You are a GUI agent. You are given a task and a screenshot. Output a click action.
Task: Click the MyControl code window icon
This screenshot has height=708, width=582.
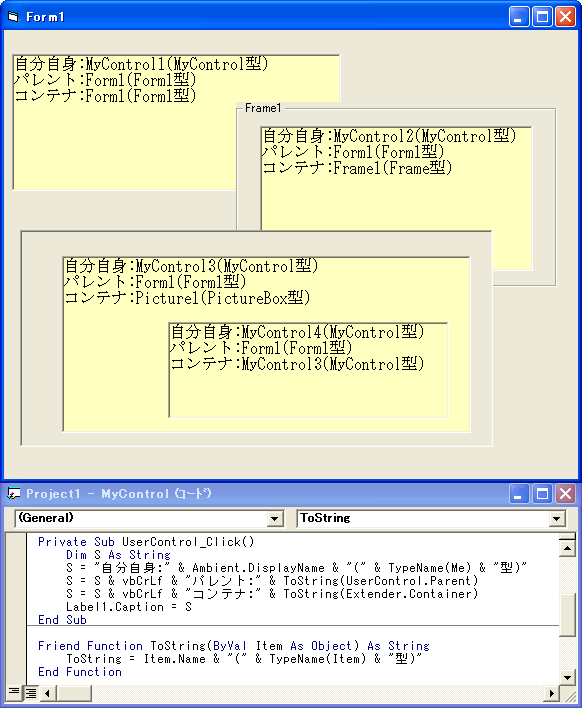14,494
